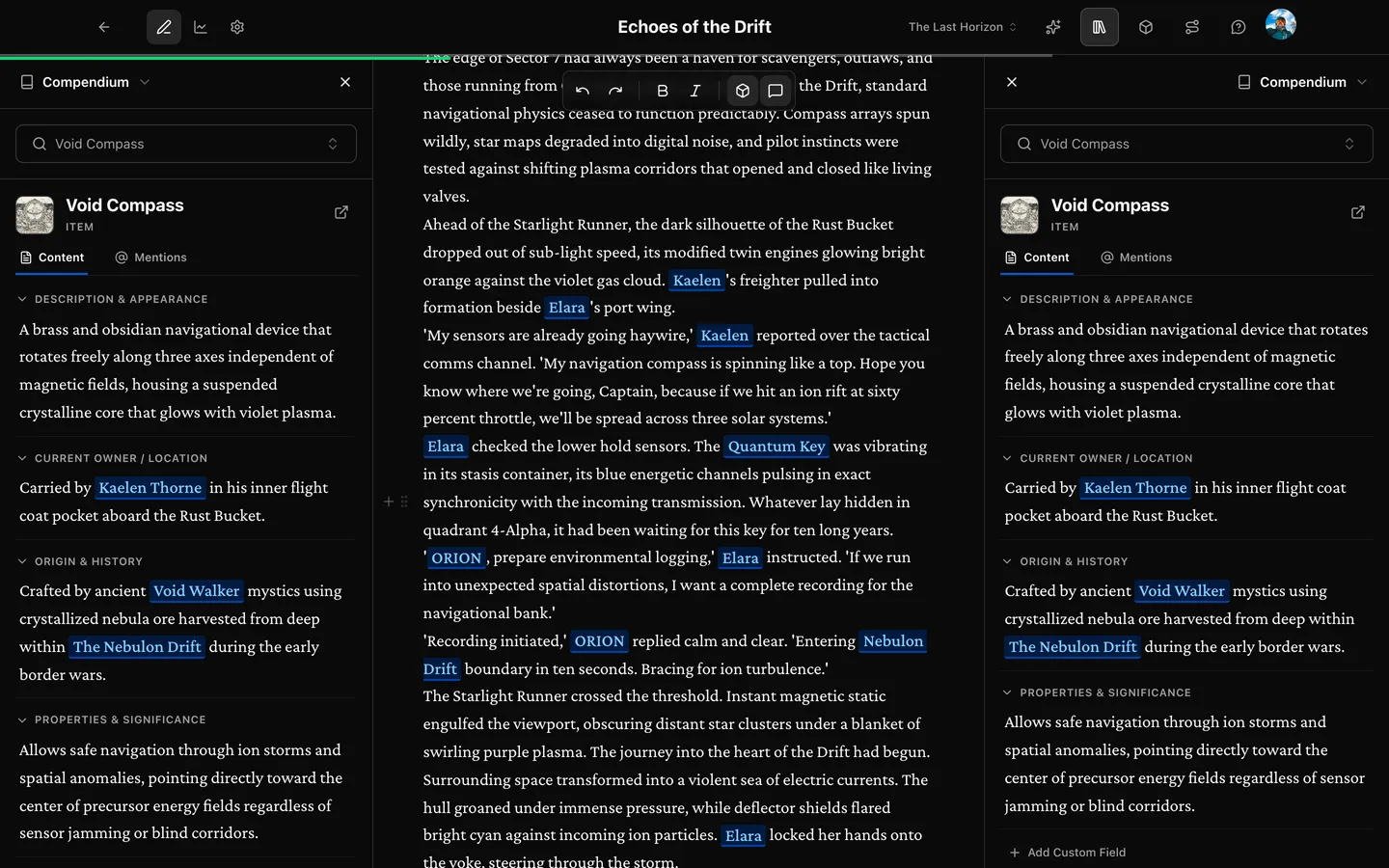Click Elara mention before 'checked the lower hold'
Screen dimensions: 1389x868
point(446,447)
